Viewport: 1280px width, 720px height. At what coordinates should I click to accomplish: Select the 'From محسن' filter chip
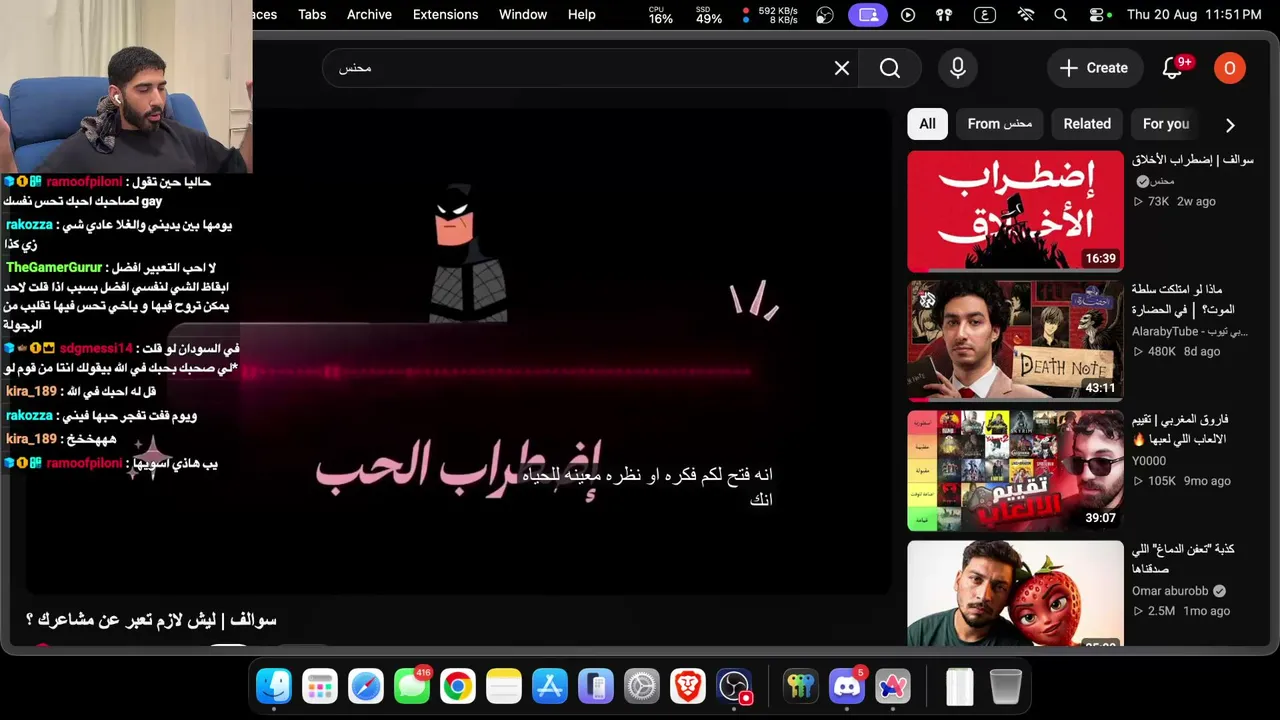[x=999, y=124]
